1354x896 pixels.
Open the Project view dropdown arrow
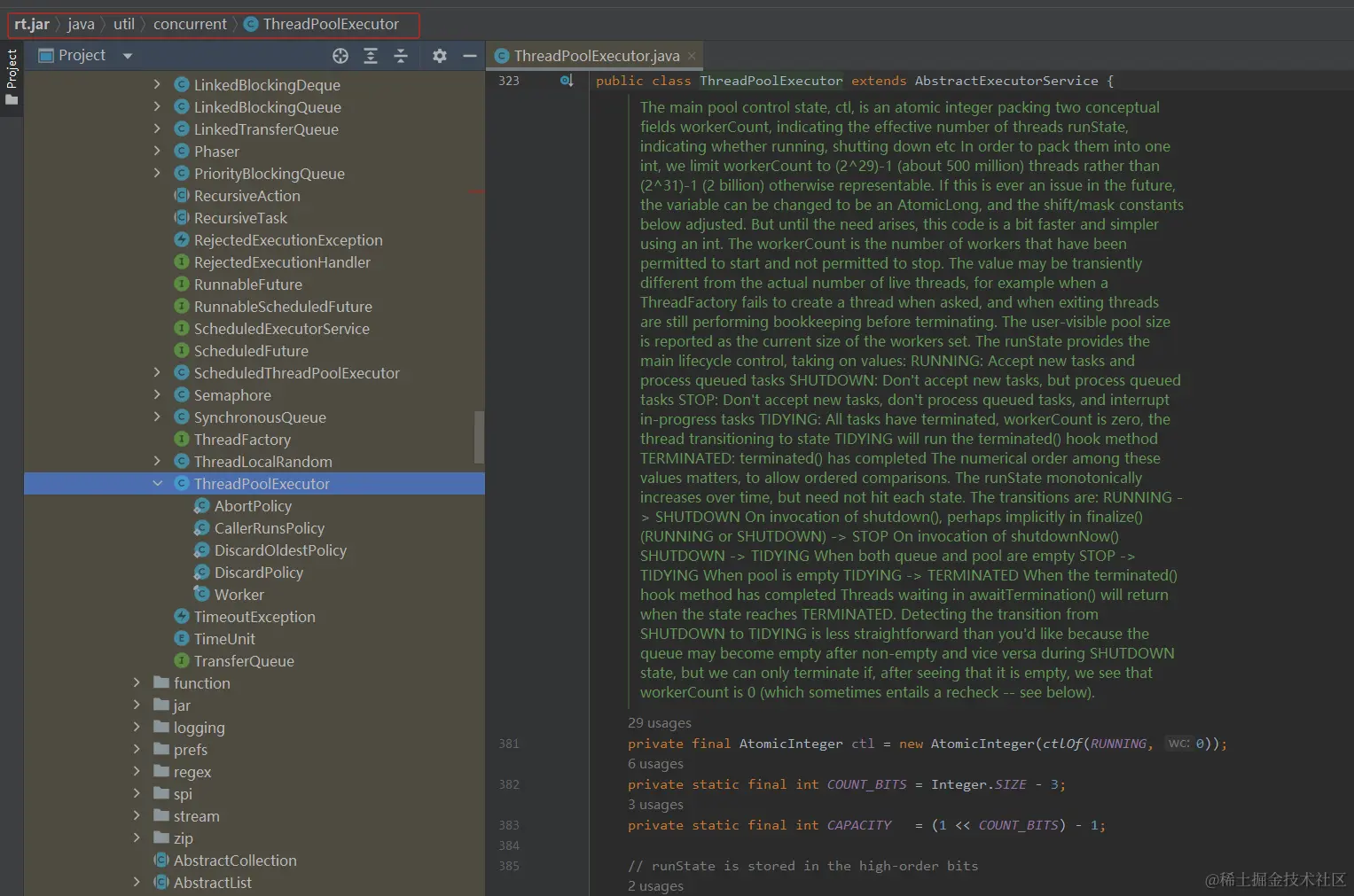[128, 56]
